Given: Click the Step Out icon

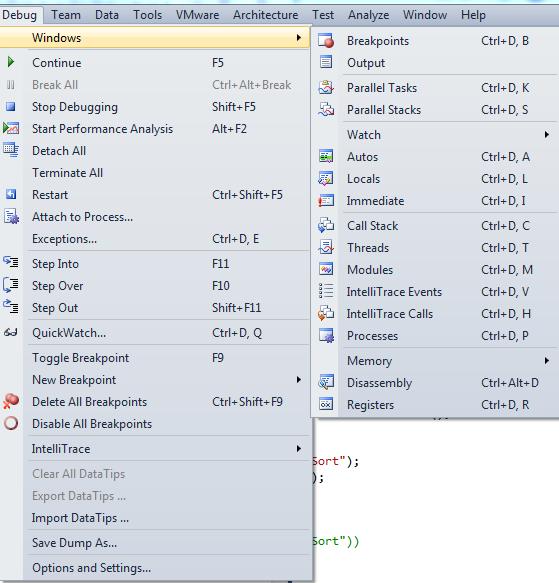Looking at the screenshot, I should tap(11, 307).
